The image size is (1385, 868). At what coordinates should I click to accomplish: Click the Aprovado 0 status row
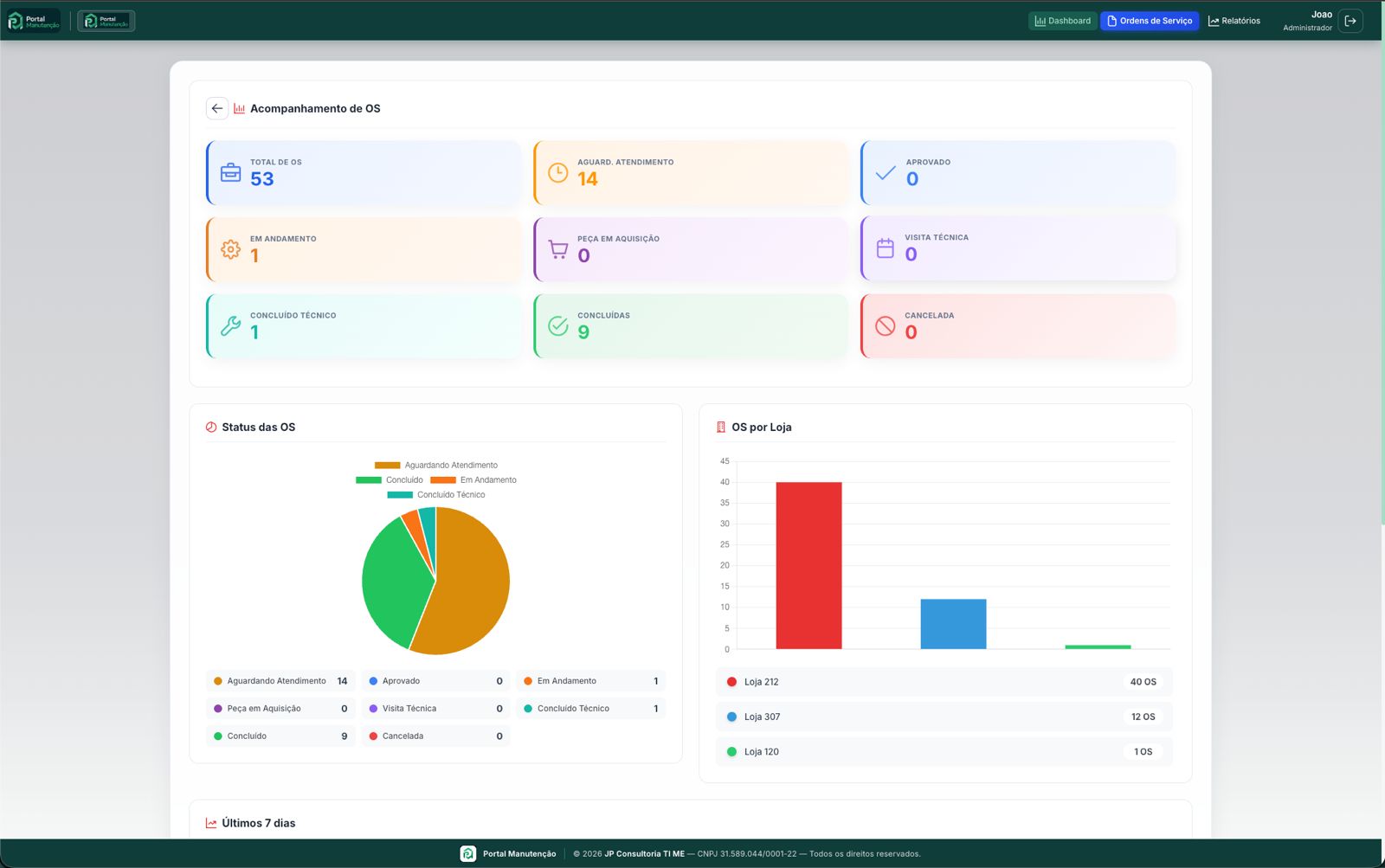[x=436, y=681]
